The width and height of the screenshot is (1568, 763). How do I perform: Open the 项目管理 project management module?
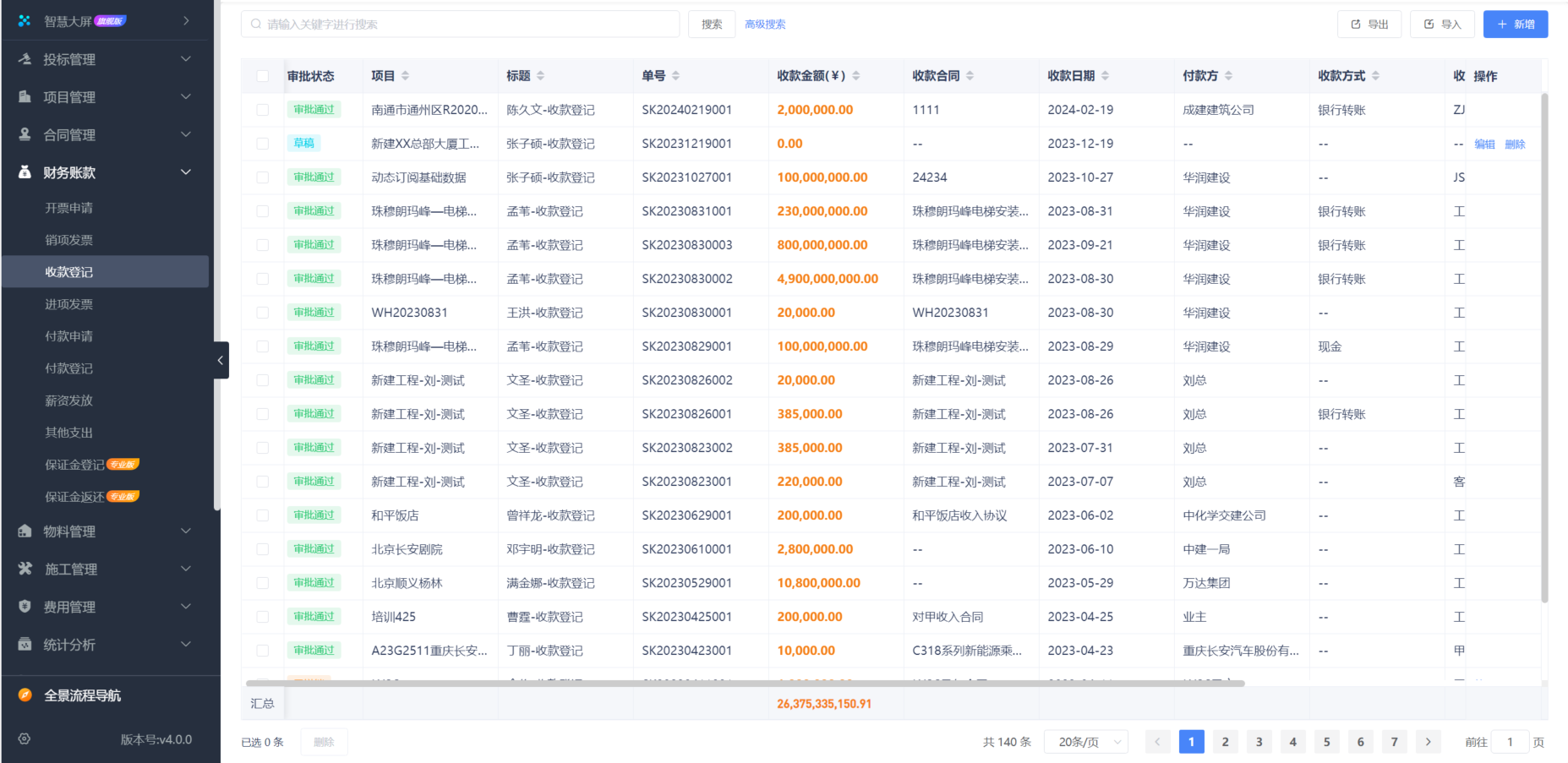click(x=25, y=96)
